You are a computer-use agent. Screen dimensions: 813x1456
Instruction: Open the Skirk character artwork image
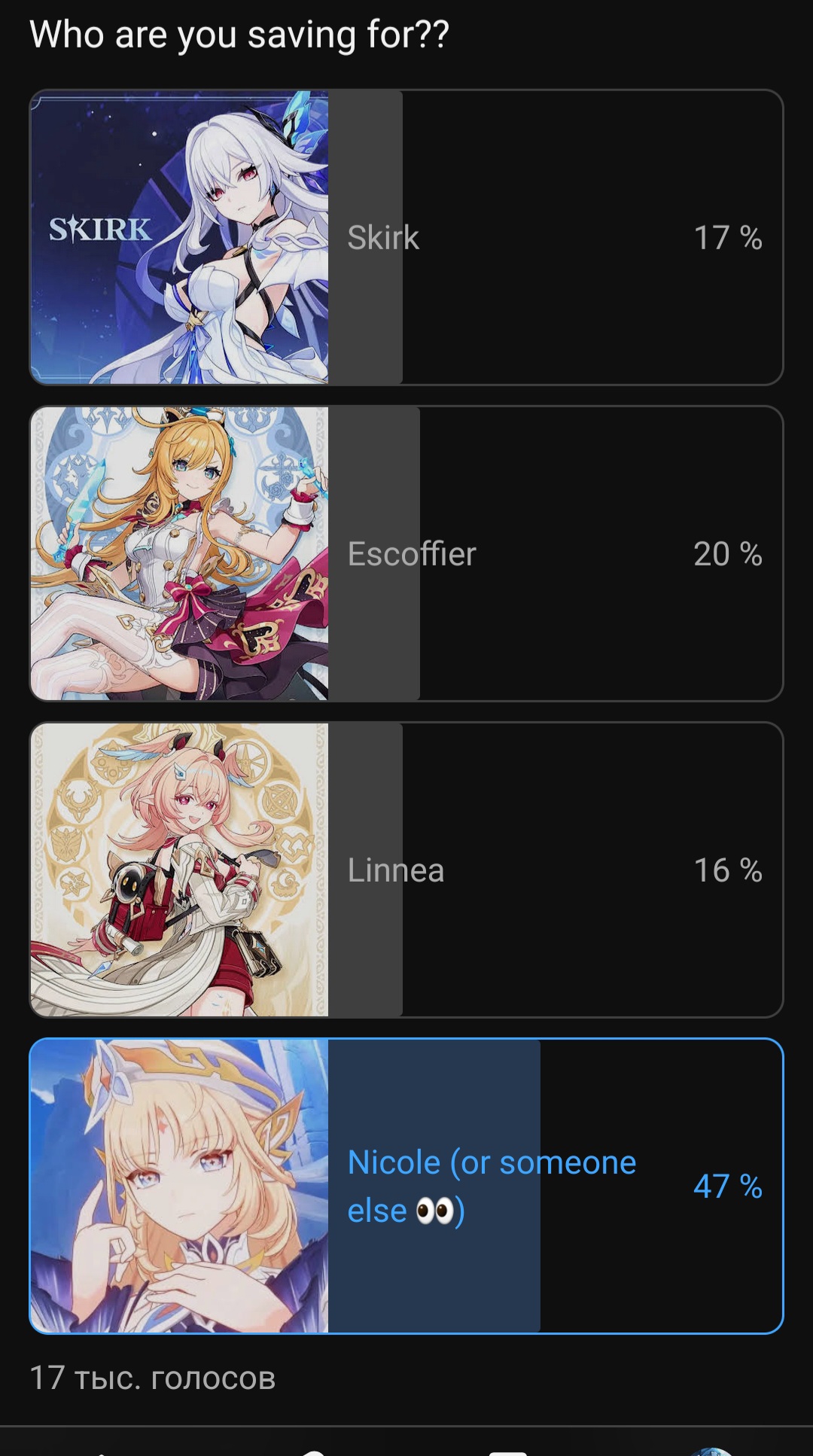[x=179, y=237]
